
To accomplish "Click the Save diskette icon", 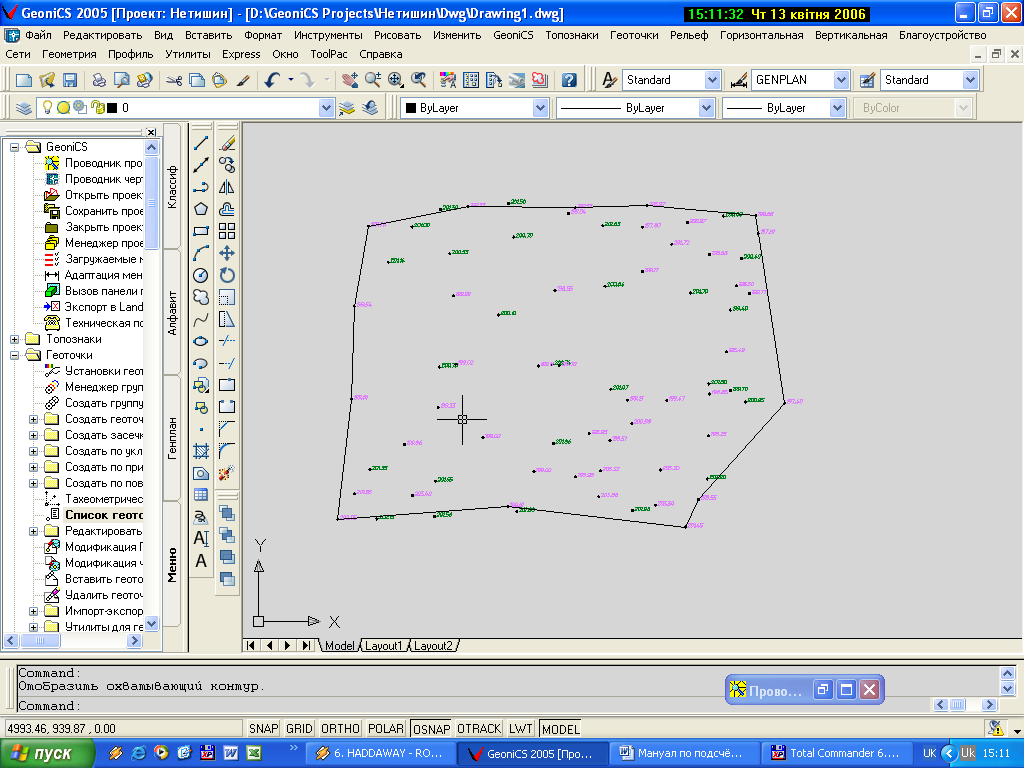I will pos(70,80).
